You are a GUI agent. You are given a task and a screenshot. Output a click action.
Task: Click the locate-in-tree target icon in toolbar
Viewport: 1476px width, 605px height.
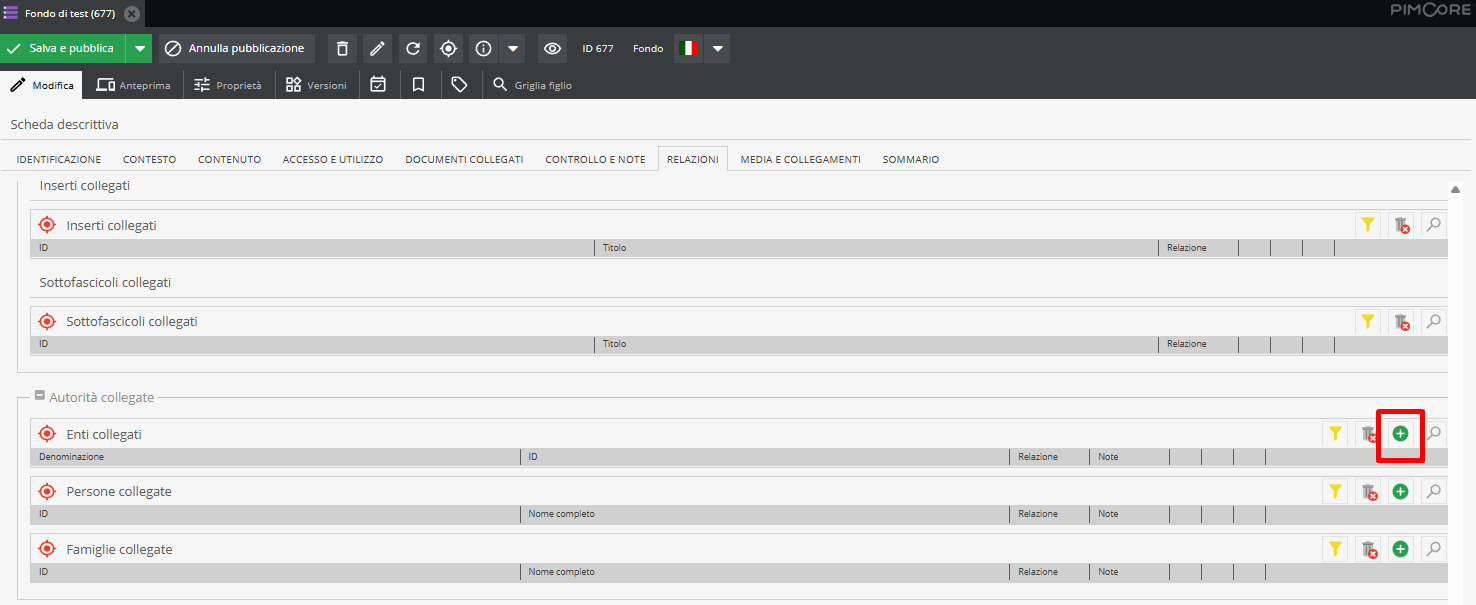pos(448,48)
